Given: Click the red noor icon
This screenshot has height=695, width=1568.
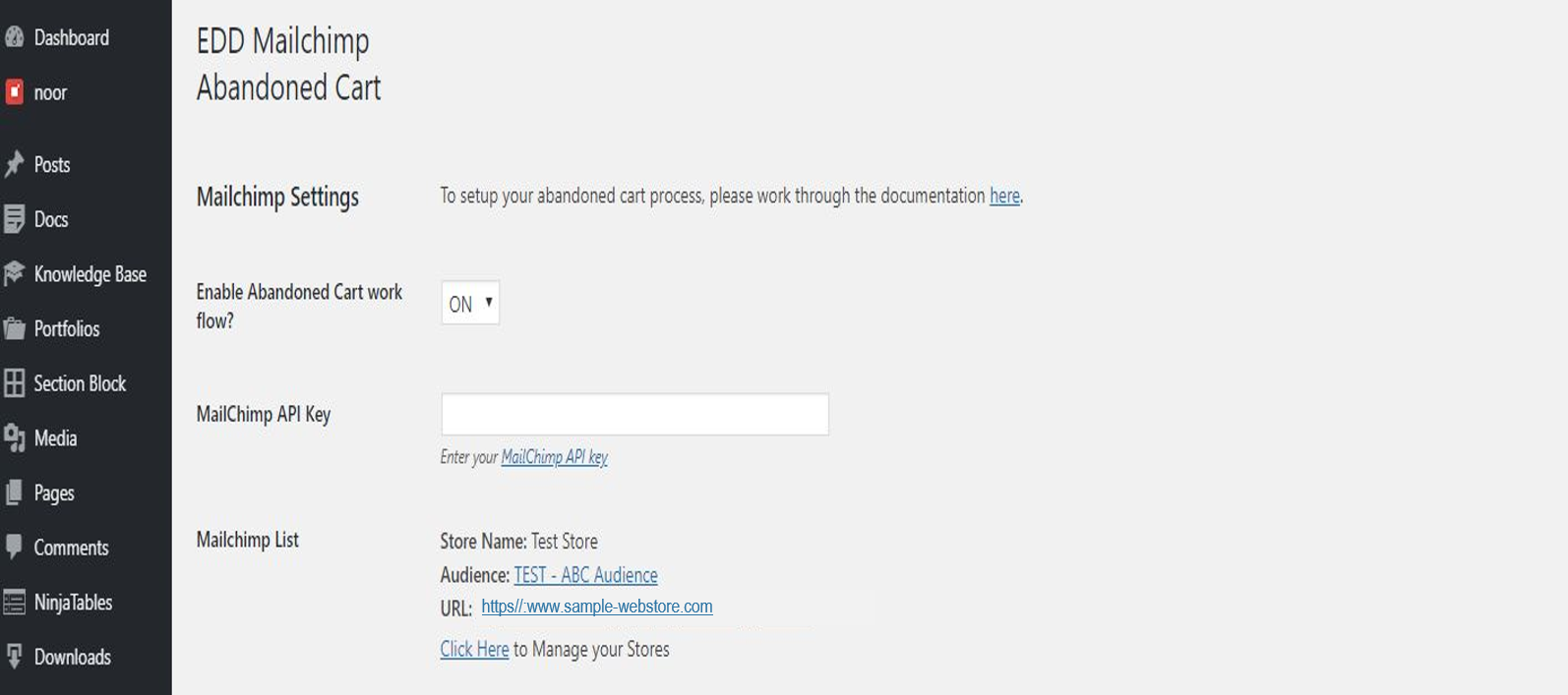Looking at the screenshot, I should tap(14, 92).
